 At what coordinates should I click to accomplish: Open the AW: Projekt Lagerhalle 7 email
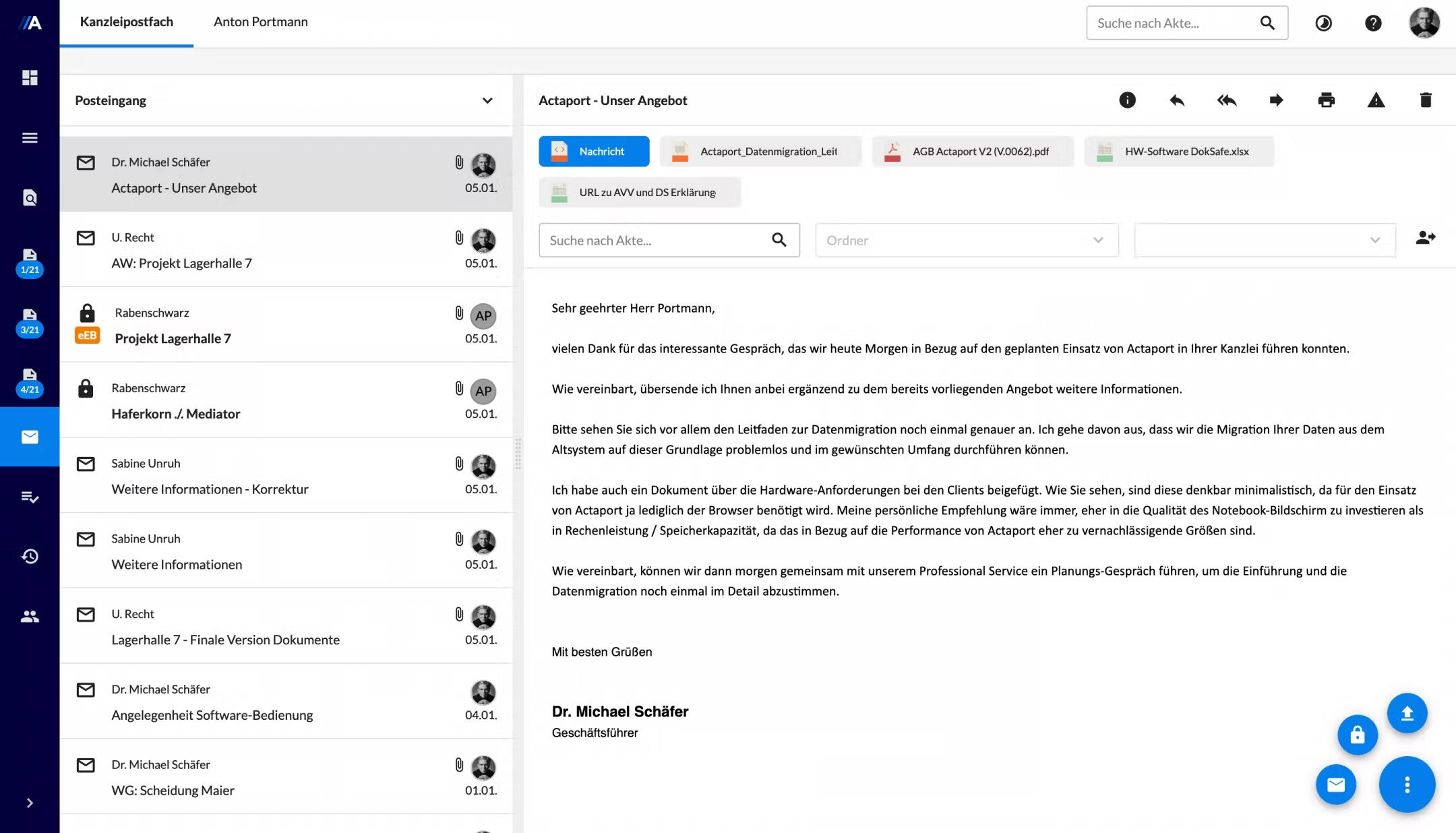point(286,250)
